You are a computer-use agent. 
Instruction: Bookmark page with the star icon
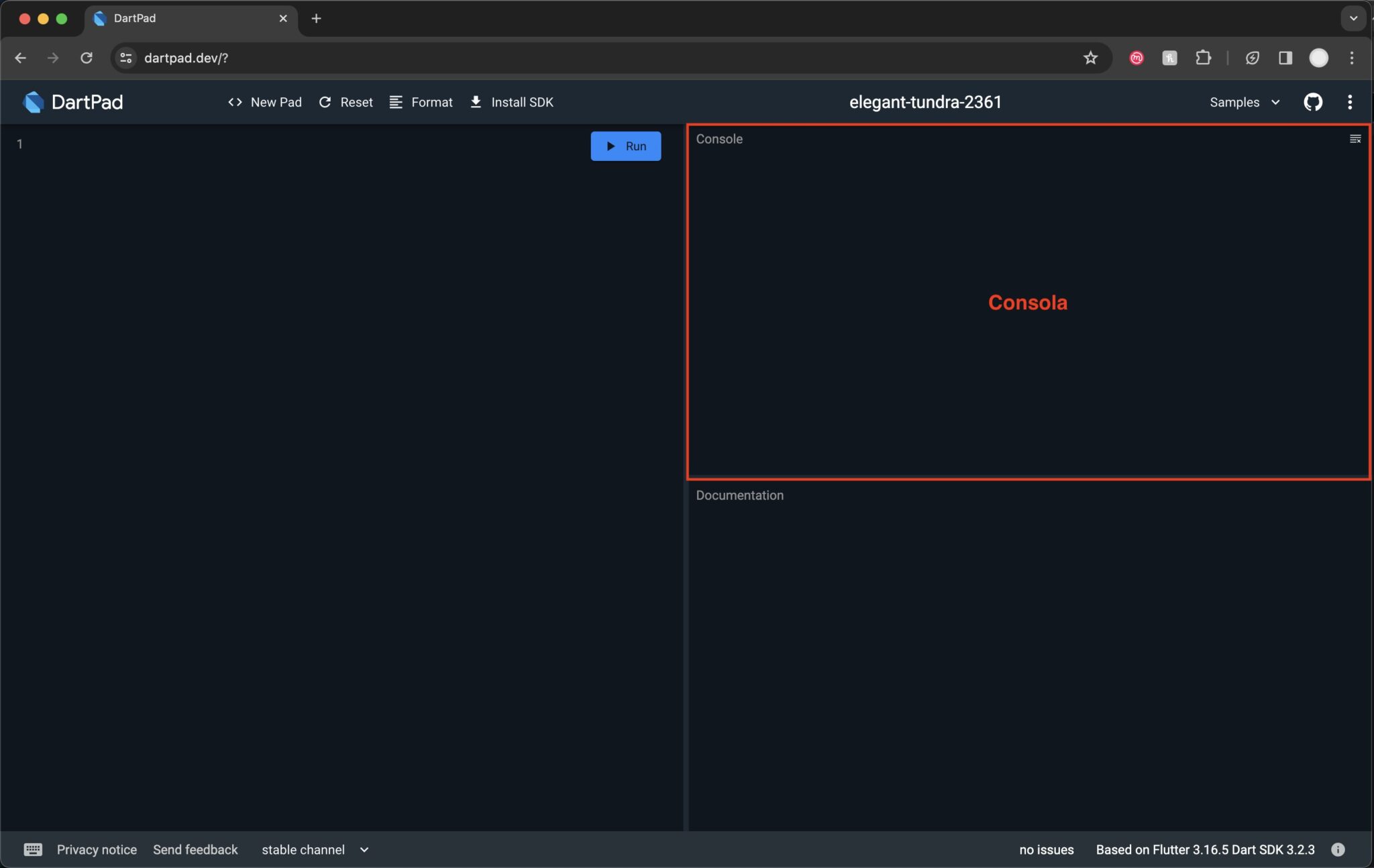[1090, 58]
